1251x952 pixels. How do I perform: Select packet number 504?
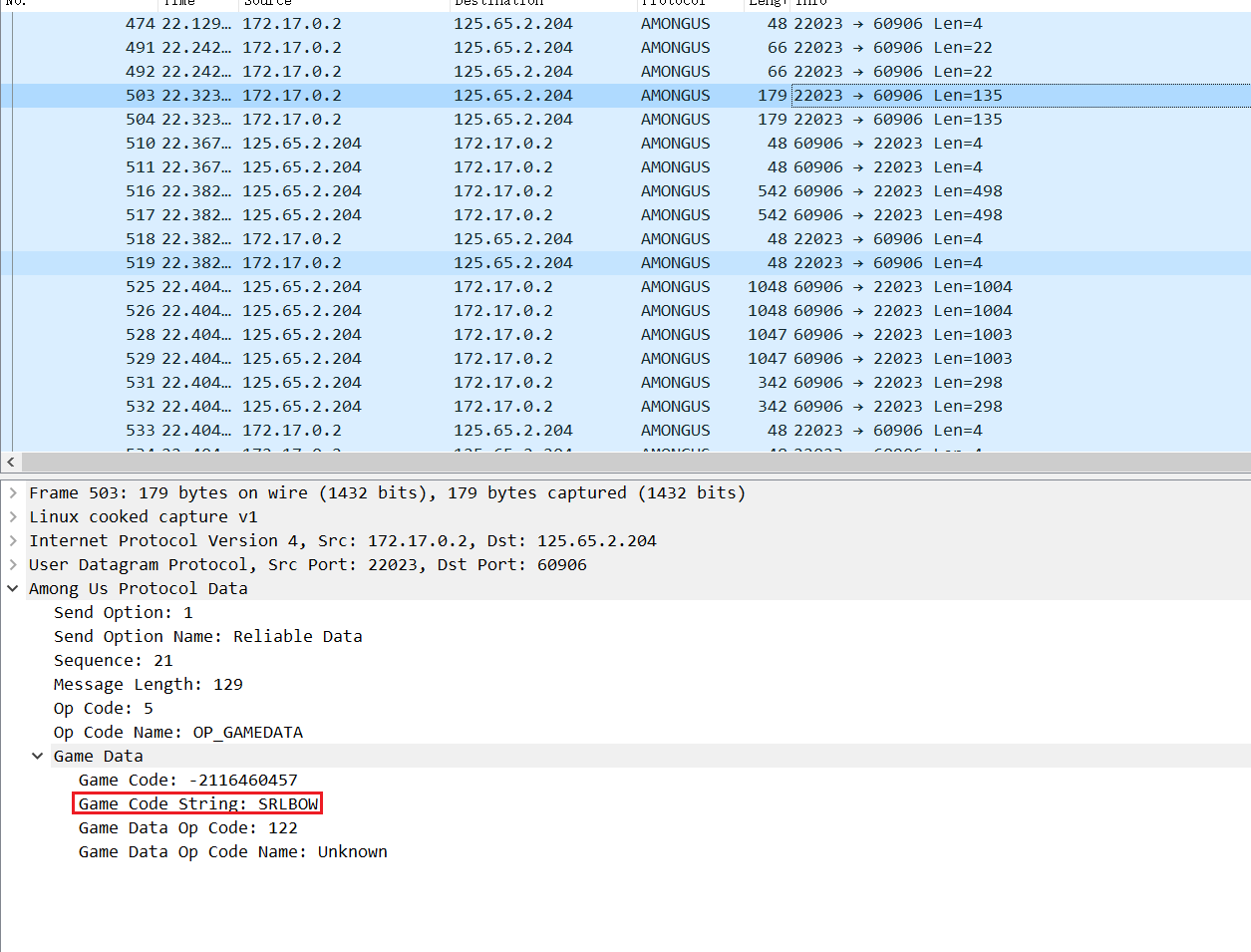tap(625, 120)
